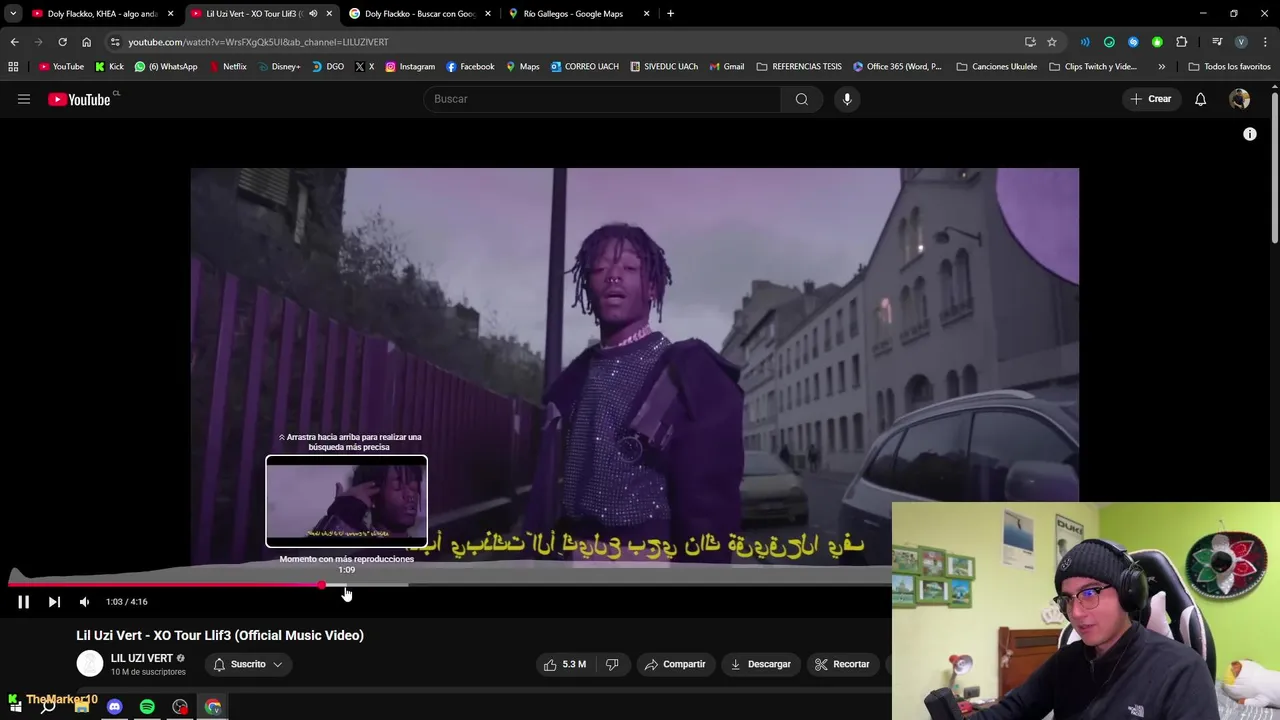Pause the video playback

tap(23, 602)
